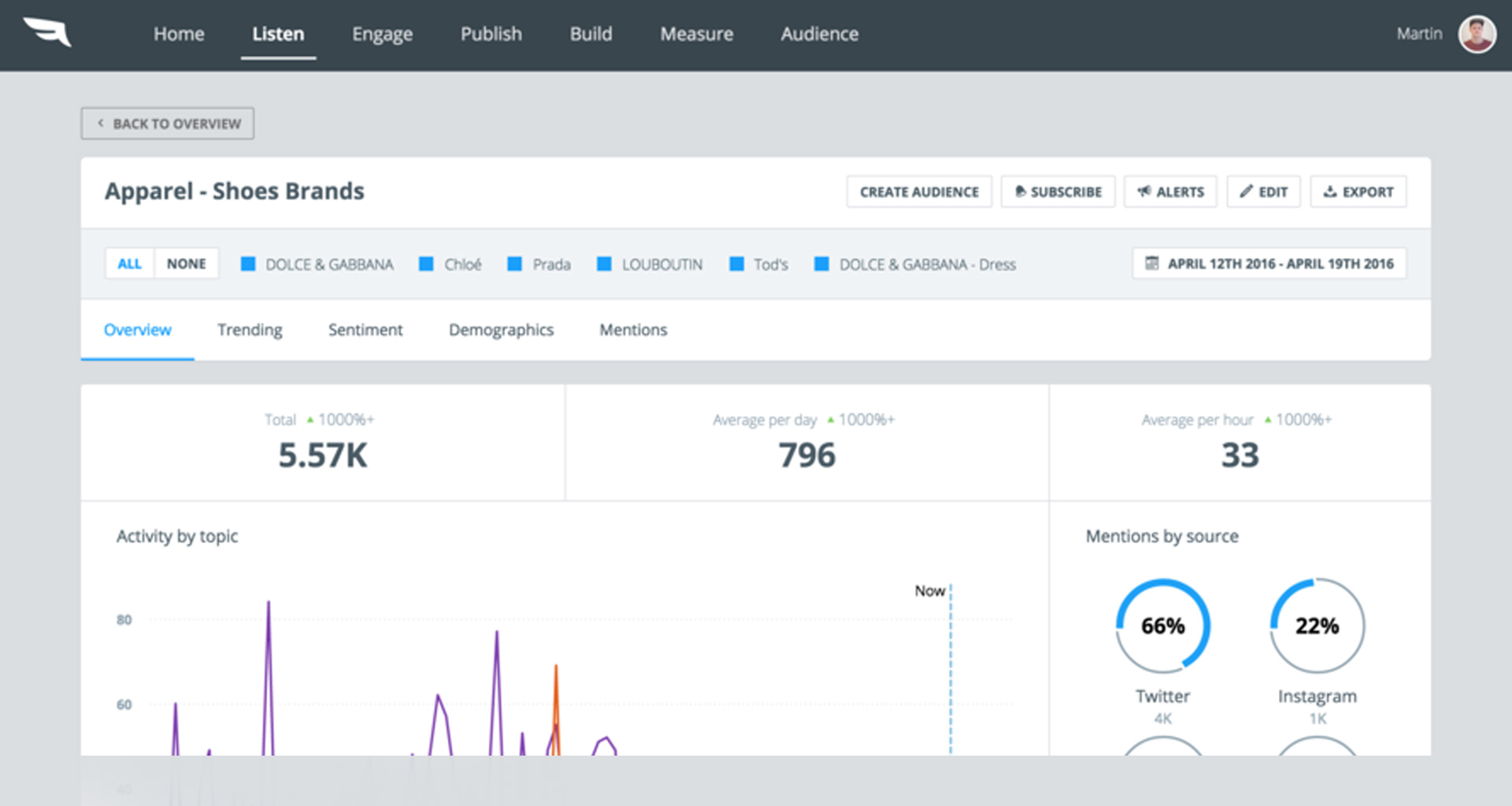Click the Total 5.57K value
This screenshot has width=1512, height=806.
click(x=323, y=455)
